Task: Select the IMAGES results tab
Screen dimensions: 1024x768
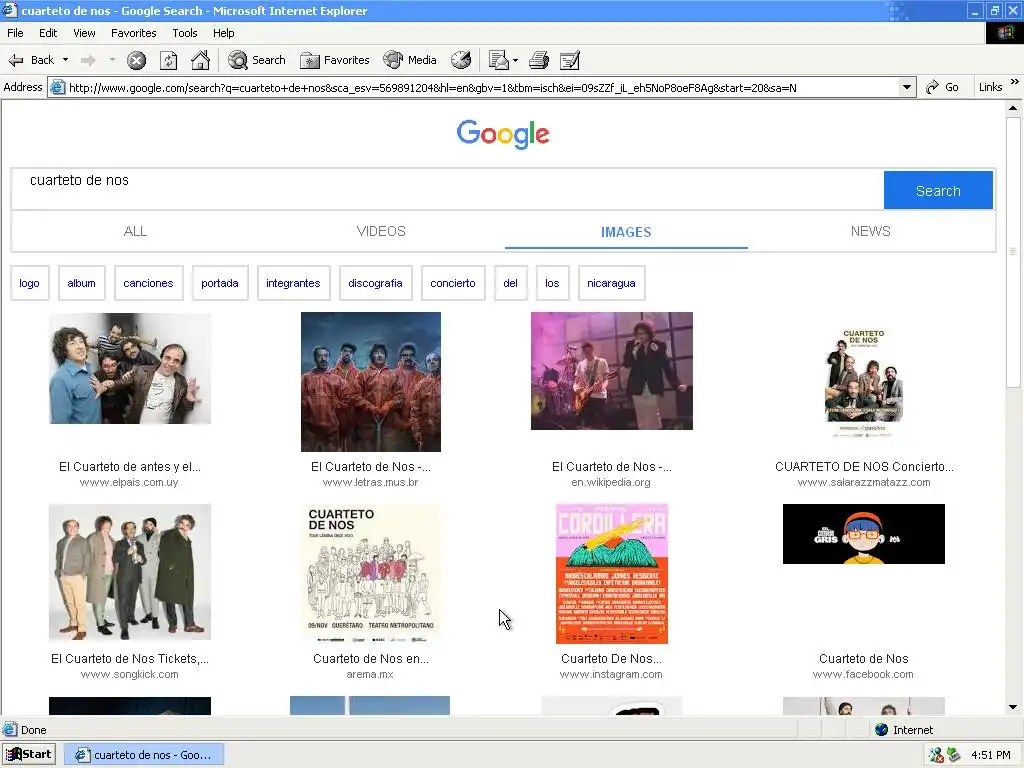Action: tap(626, 232)
